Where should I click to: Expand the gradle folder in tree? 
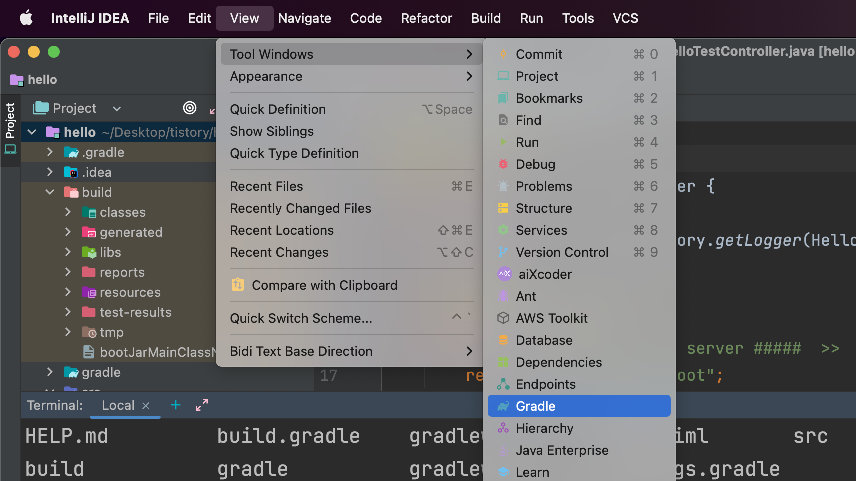(50, 372)
